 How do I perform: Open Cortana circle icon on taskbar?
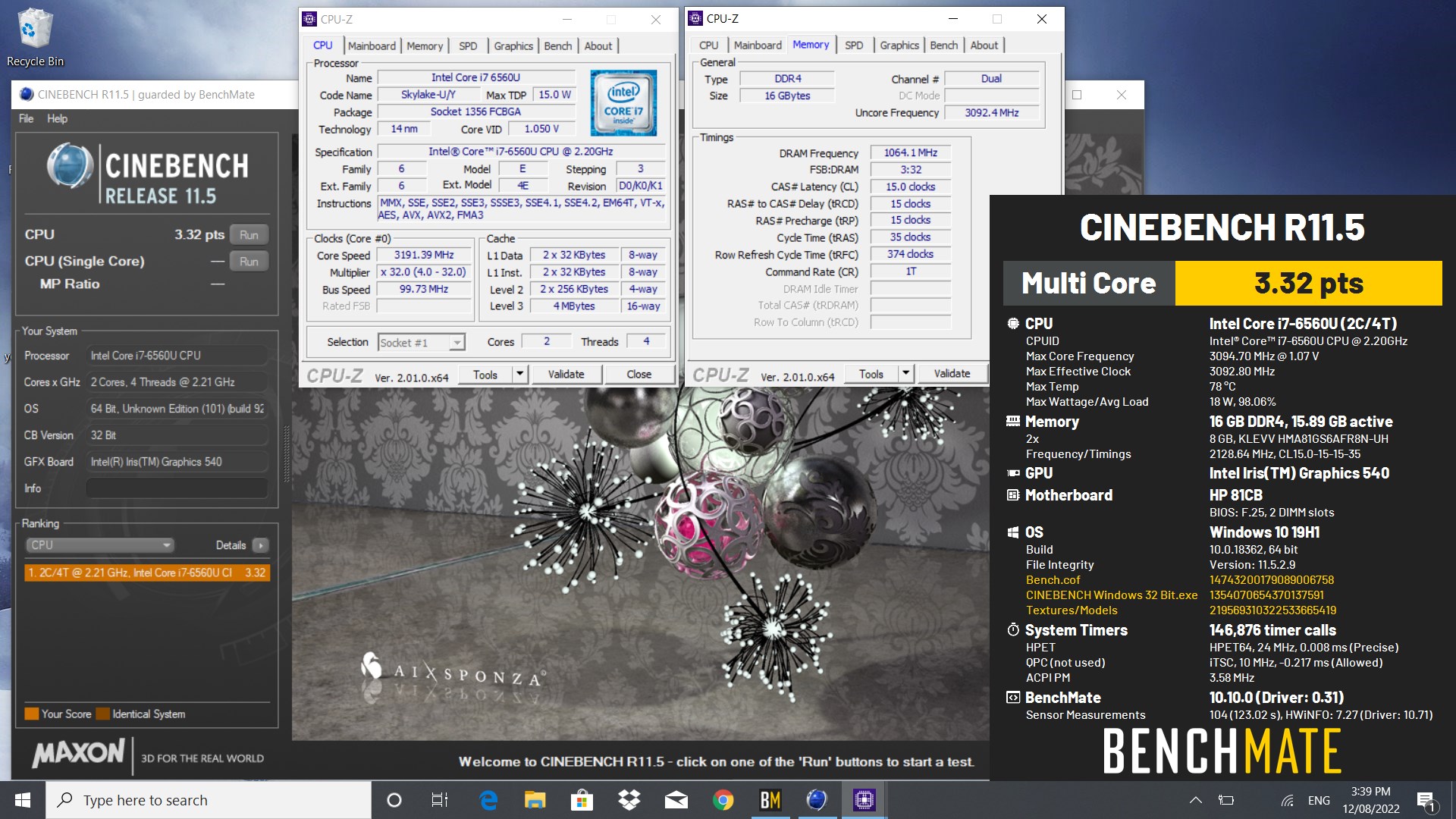tap(394, 800)
